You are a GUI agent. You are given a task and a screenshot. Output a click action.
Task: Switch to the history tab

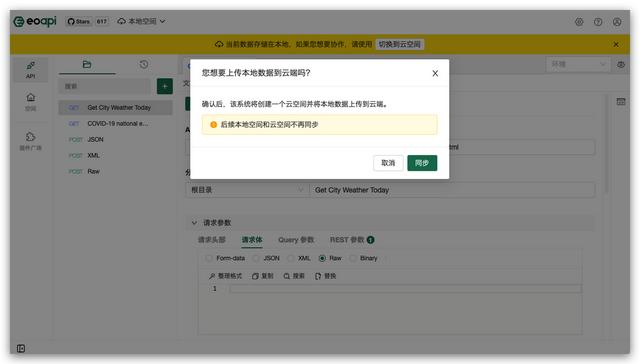click(144, 64)
